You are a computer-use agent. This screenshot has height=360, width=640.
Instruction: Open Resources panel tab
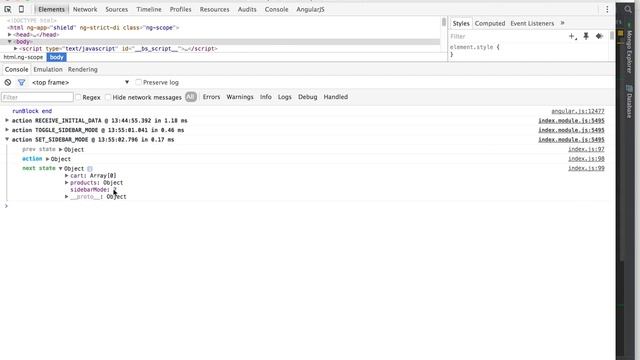pyautogui.click(x=214, y=9)
